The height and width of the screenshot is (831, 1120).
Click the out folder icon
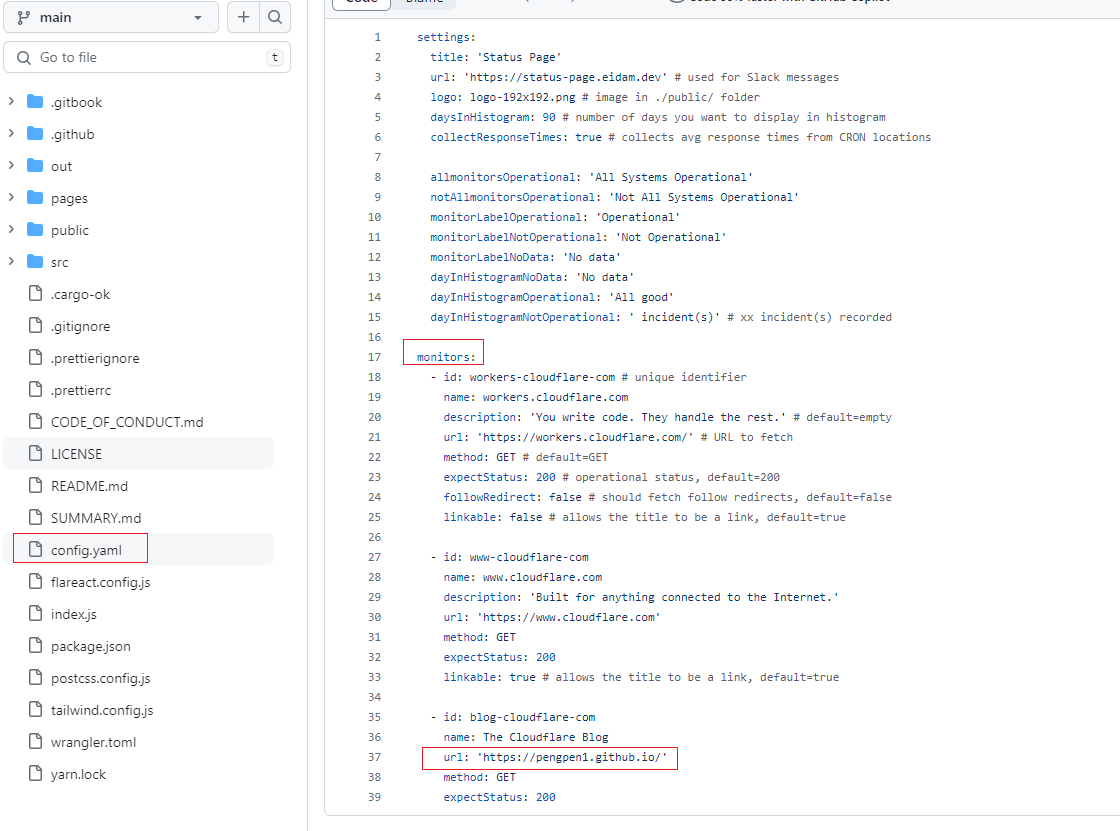(x=35, y=166)
